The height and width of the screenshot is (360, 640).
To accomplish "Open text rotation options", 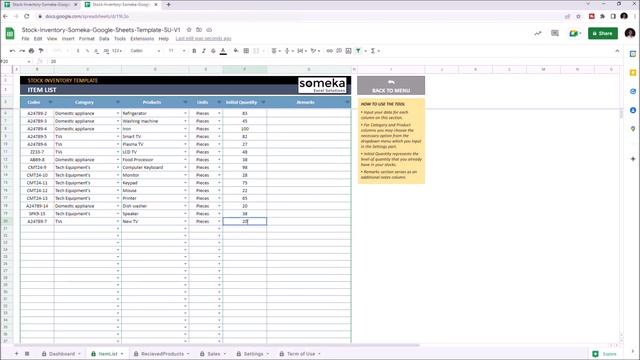I will point(315,51).
